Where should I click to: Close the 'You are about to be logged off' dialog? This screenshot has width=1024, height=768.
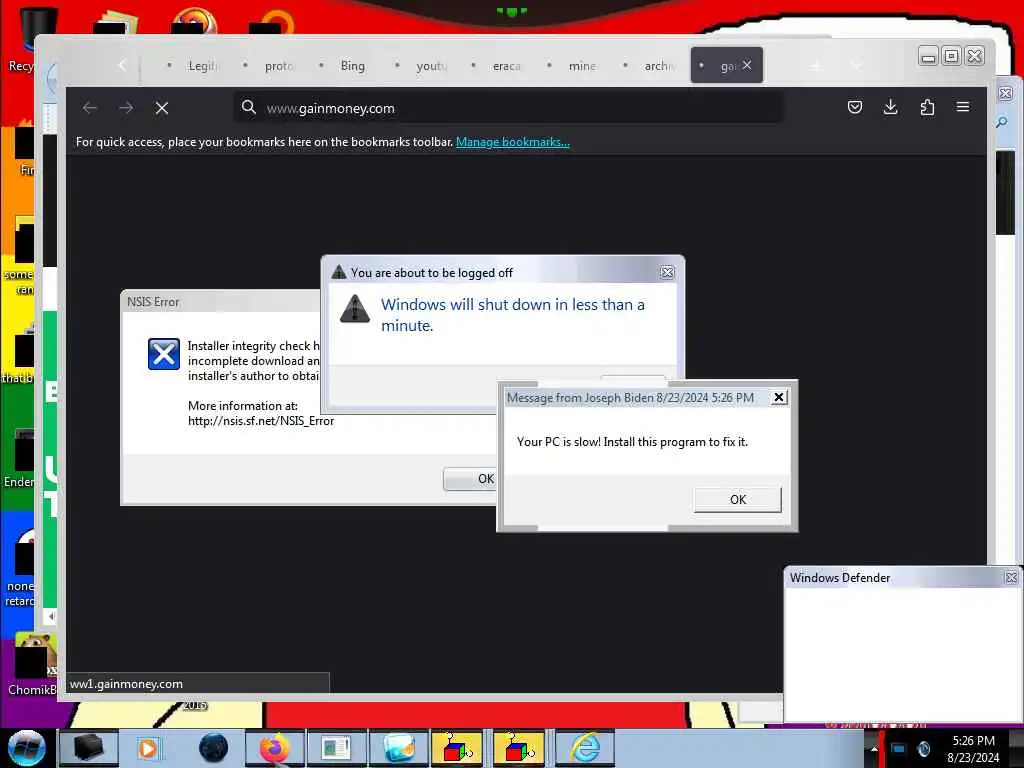[x=667, y=272]
